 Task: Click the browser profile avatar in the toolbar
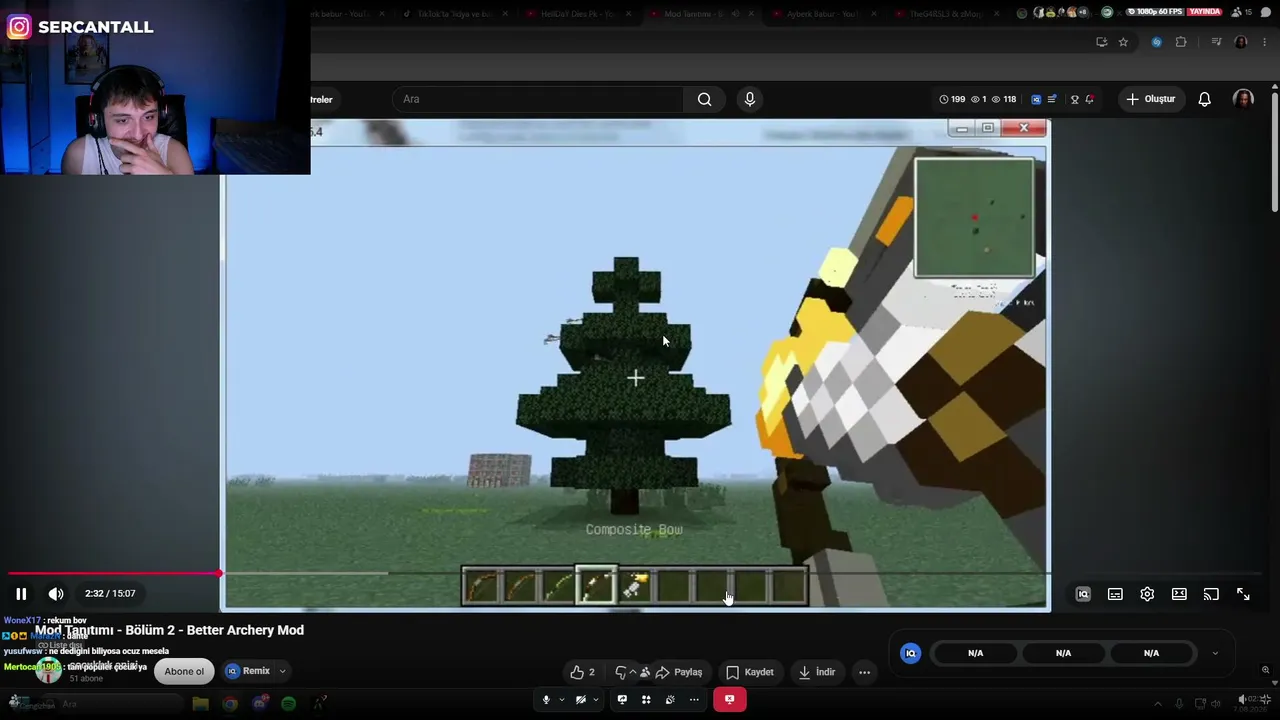click(x=1241, y=42)
